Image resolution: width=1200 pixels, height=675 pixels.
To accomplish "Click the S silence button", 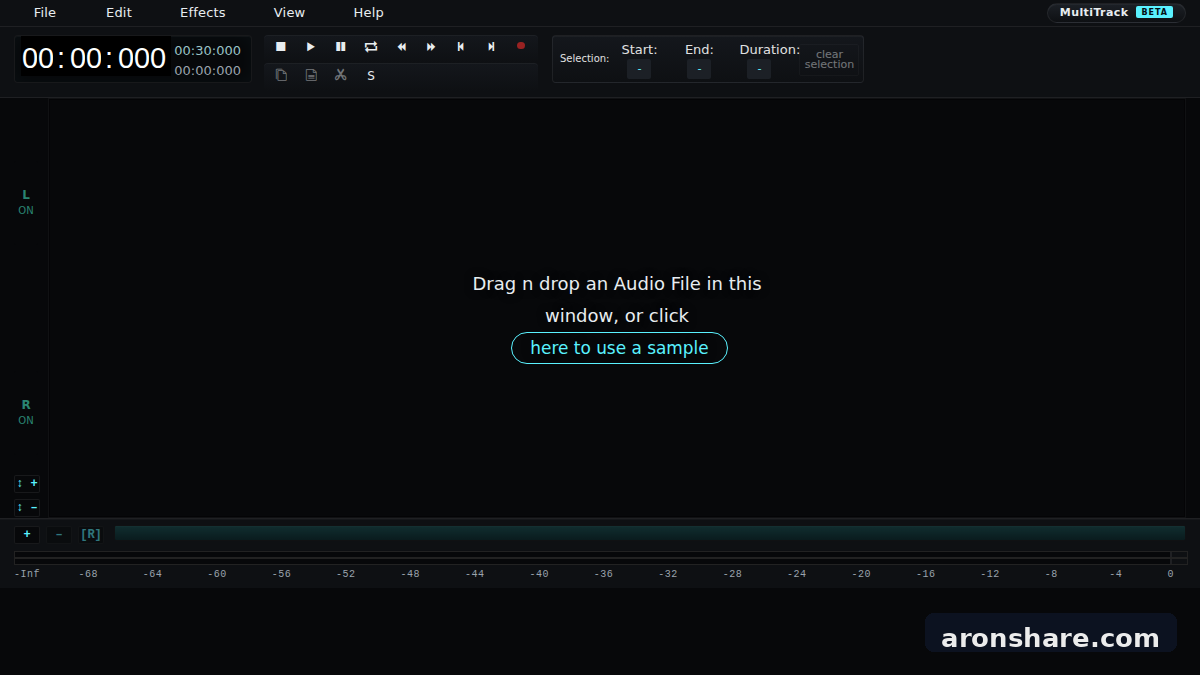I will 371,75.
